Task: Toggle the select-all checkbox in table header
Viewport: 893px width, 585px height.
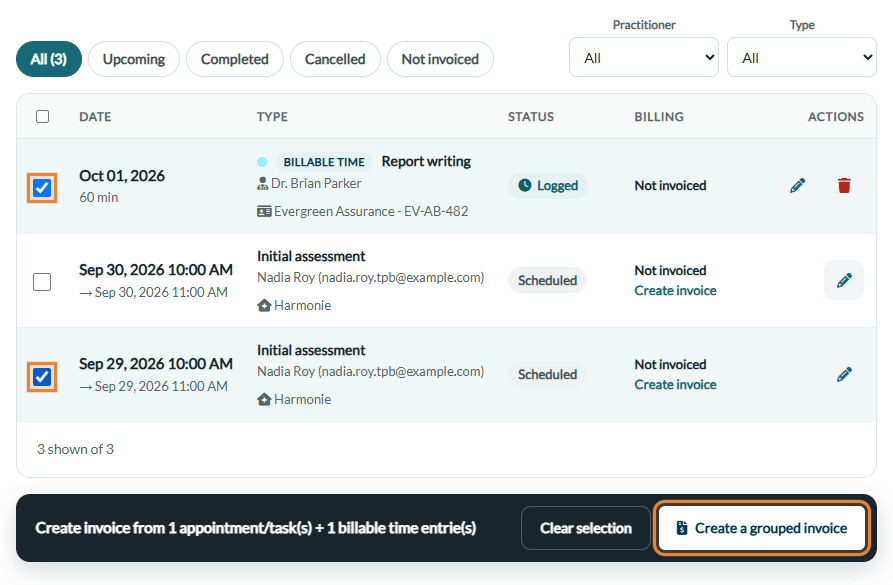Action: [42, 116]
